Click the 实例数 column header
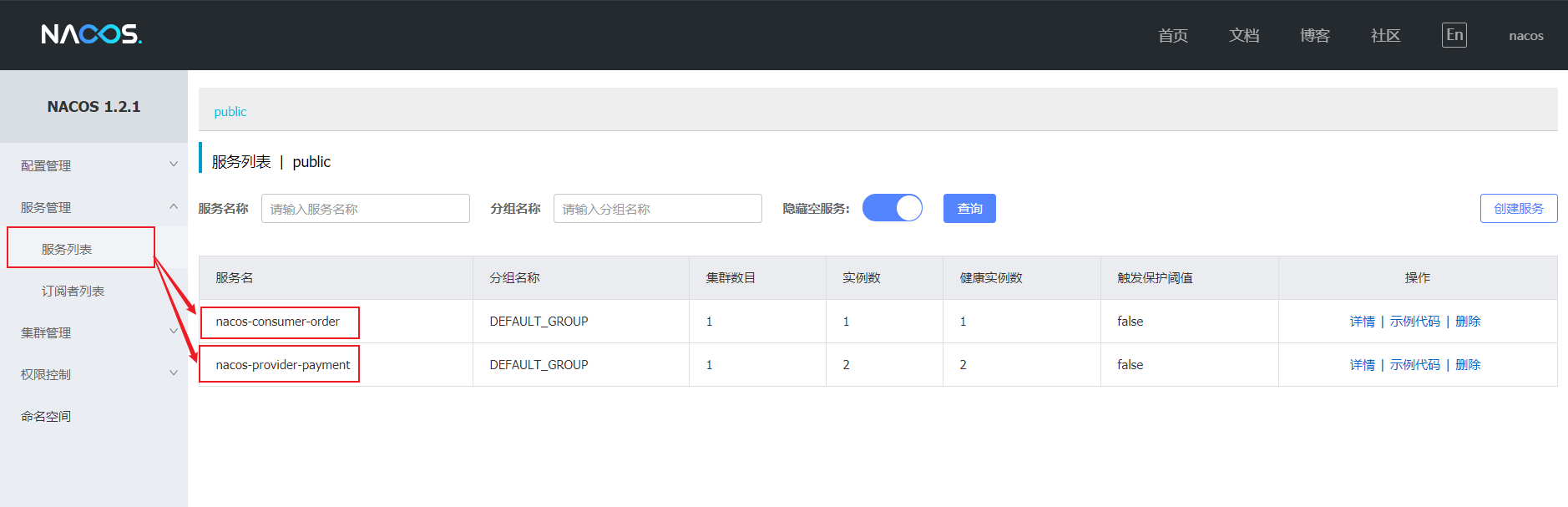Image resolution: width=1568 pixels, height=507 pixels. [x=862, y=278]
